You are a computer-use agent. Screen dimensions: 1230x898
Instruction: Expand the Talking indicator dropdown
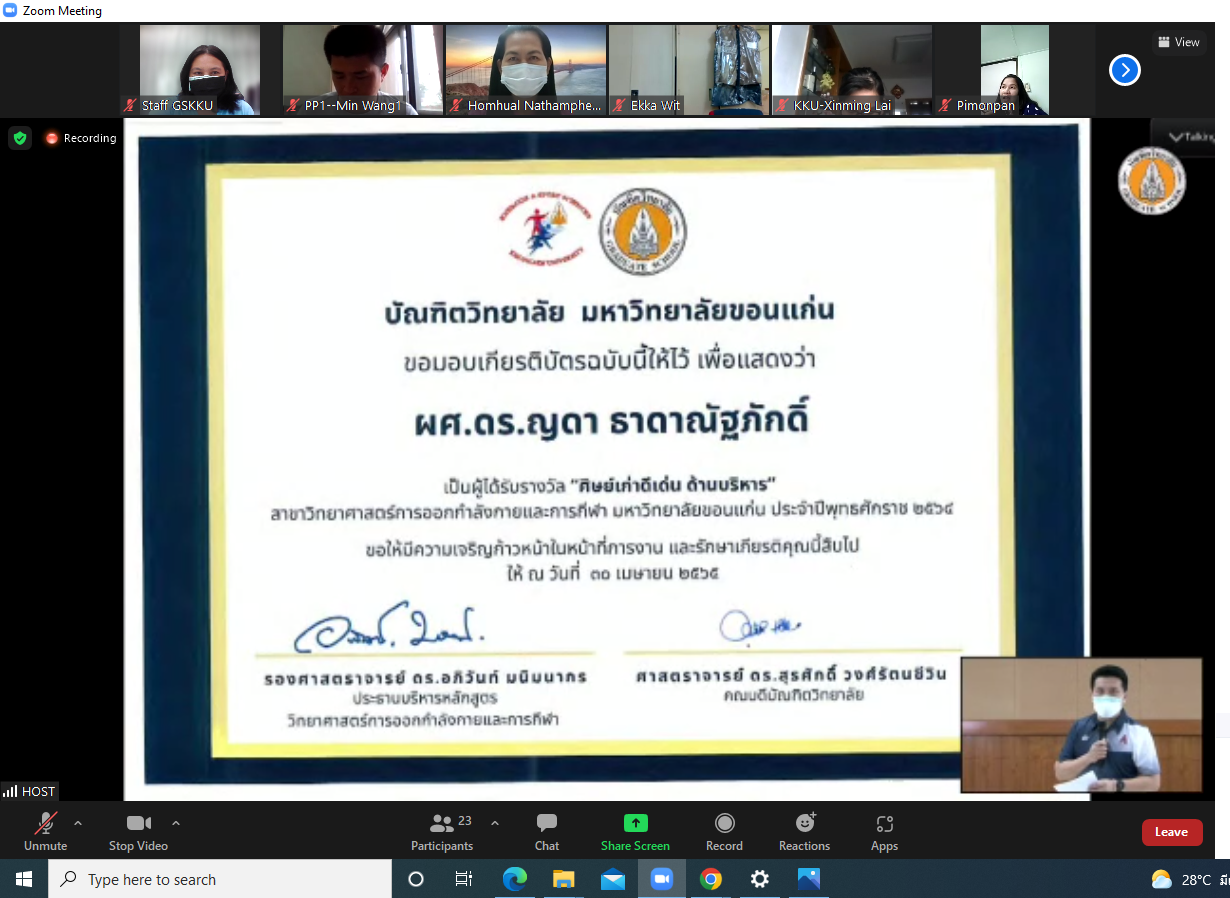(1190, 137)
